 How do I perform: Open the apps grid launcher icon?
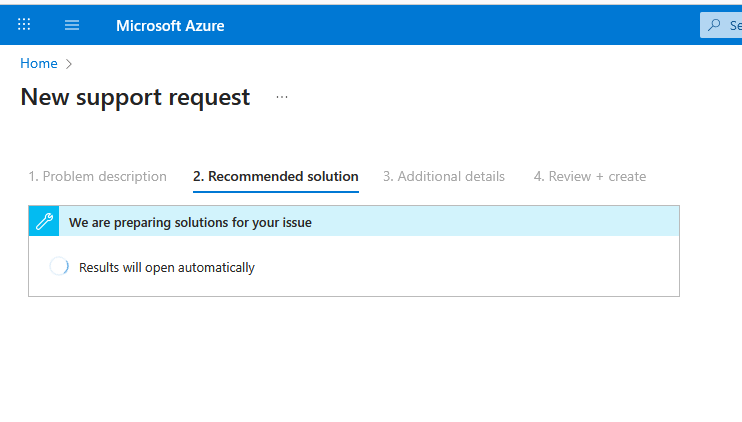(x=24, y=25)
